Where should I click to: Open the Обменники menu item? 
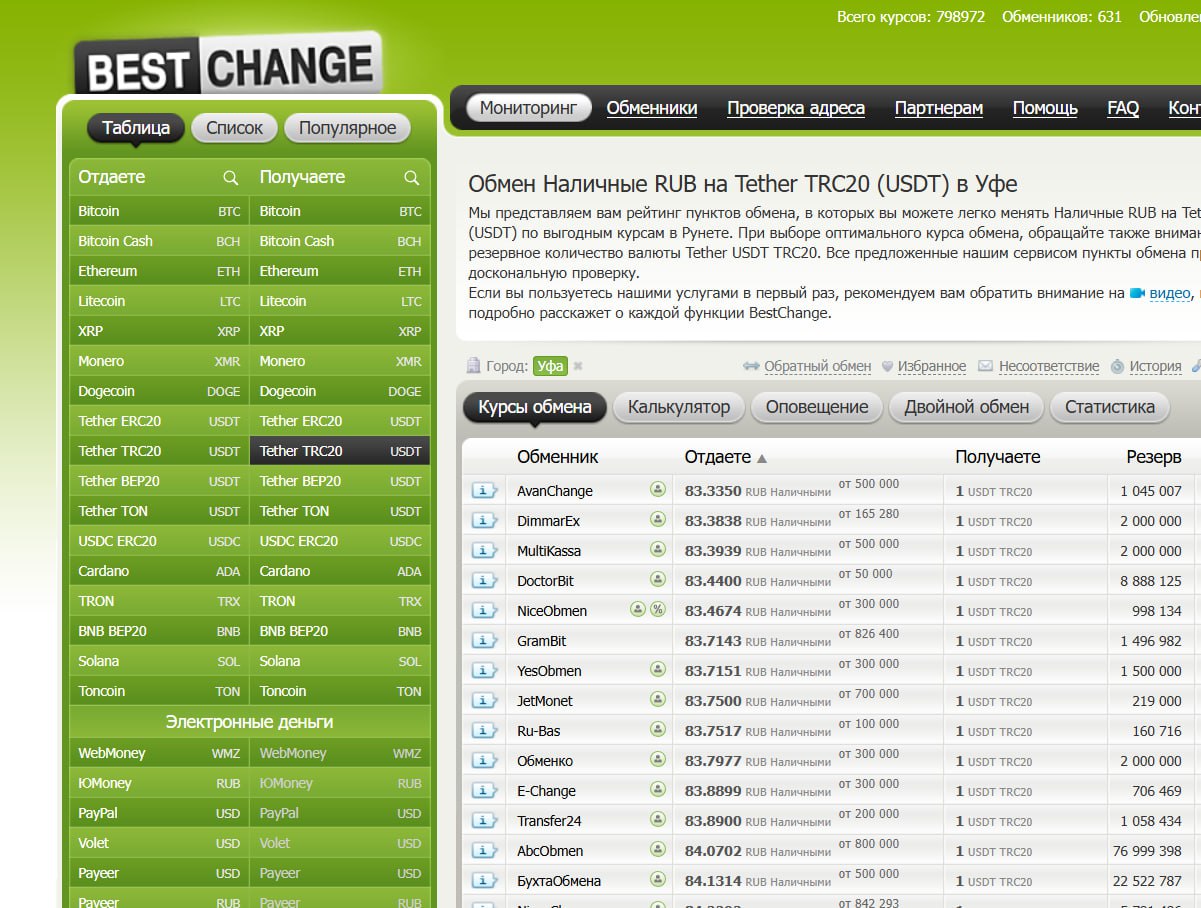(x=651, y=108)
